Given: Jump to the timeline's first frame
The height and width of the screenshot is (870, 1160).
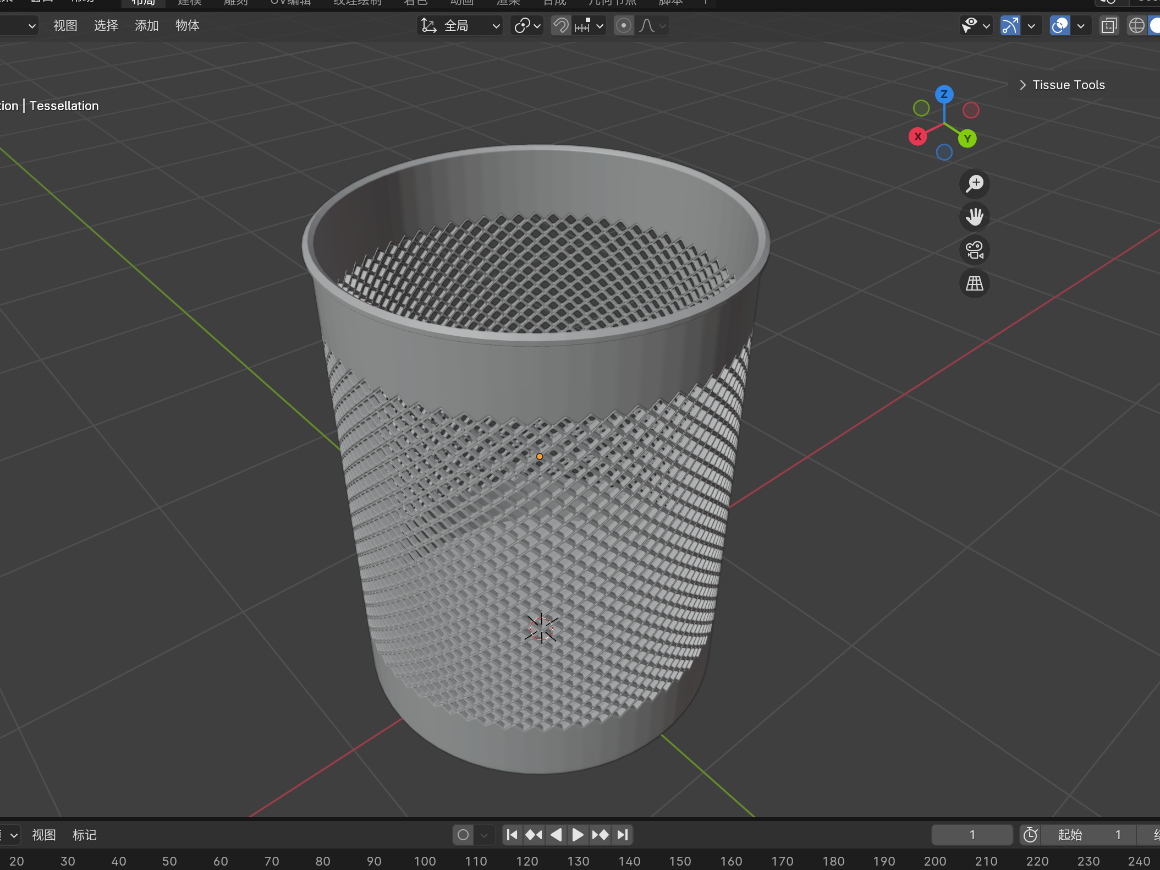Looking at the screenshot, I should (x=512, y=835).
